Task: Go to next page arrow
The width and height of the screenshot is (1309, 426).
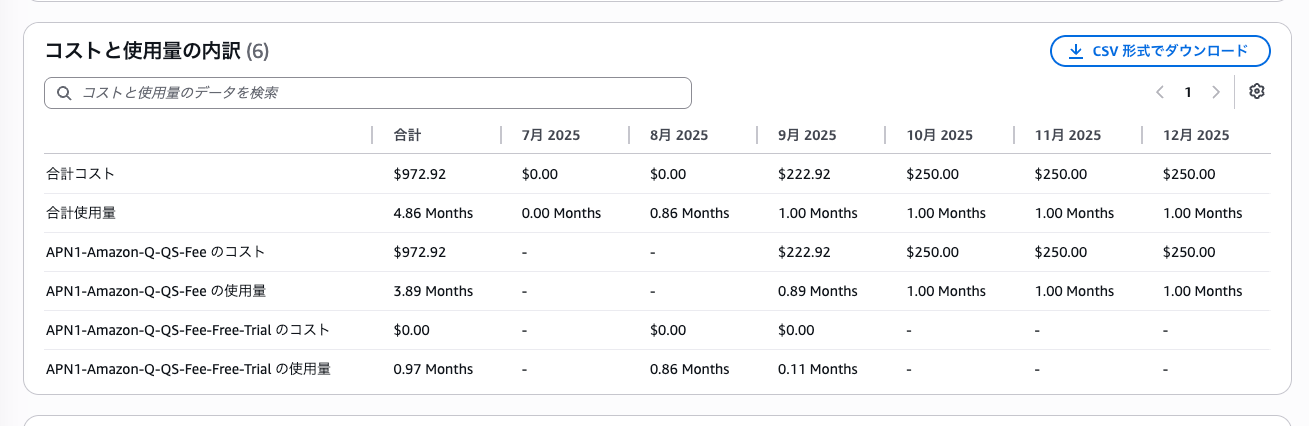Action: pyautogui.click(x=1216, y=92)
